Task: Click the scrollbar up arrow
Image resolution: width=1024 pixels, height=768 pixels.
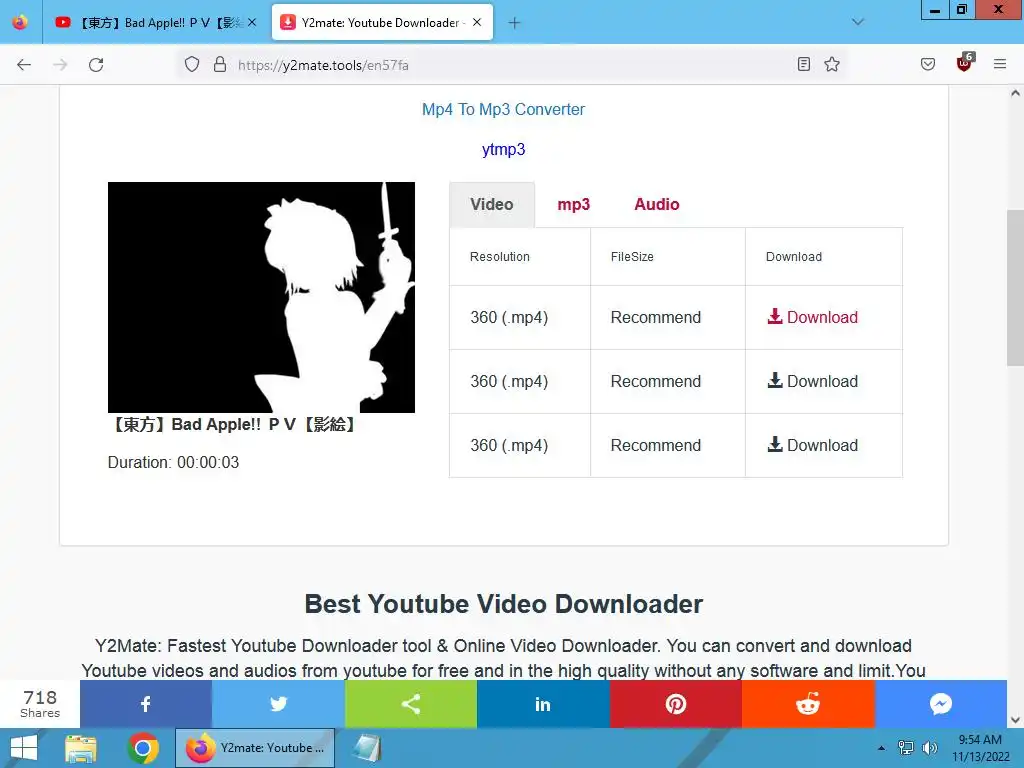Action: (x=1016, y=93)
